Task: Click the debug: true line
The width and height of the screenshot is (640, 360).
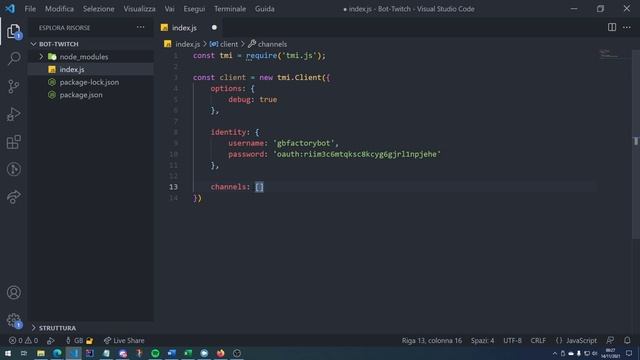Action: pyautogui.click(x=253, y=100)
